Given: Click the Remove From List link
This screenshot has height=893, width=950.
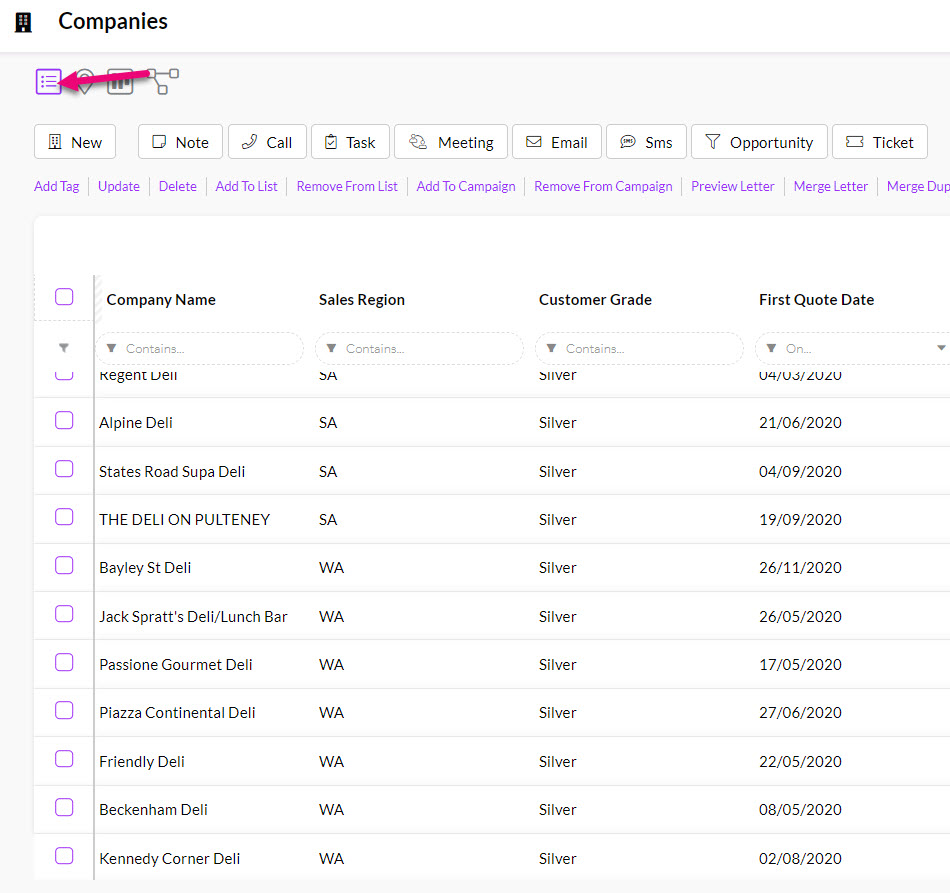Looking at the screenshot, I should tap(347, 187).
